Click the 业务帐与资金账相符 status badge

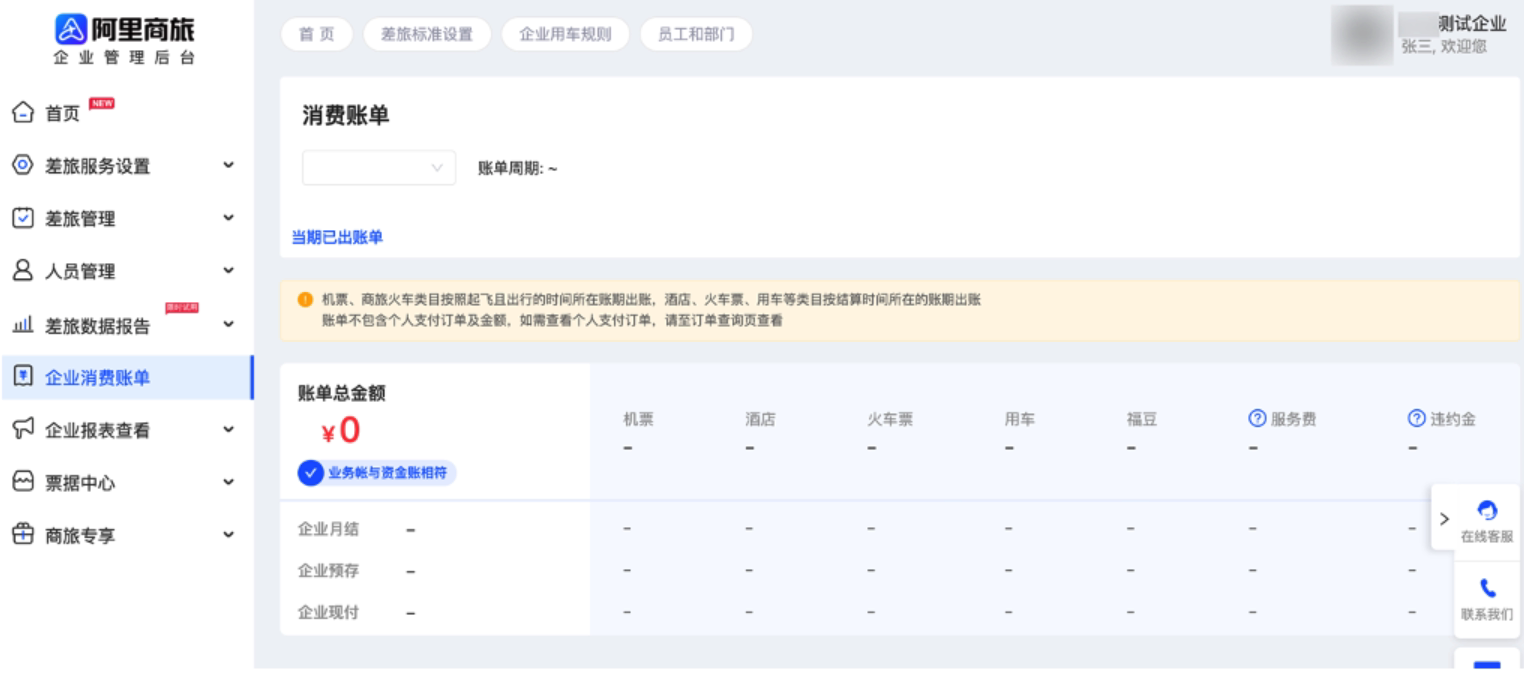click(377, 473)
